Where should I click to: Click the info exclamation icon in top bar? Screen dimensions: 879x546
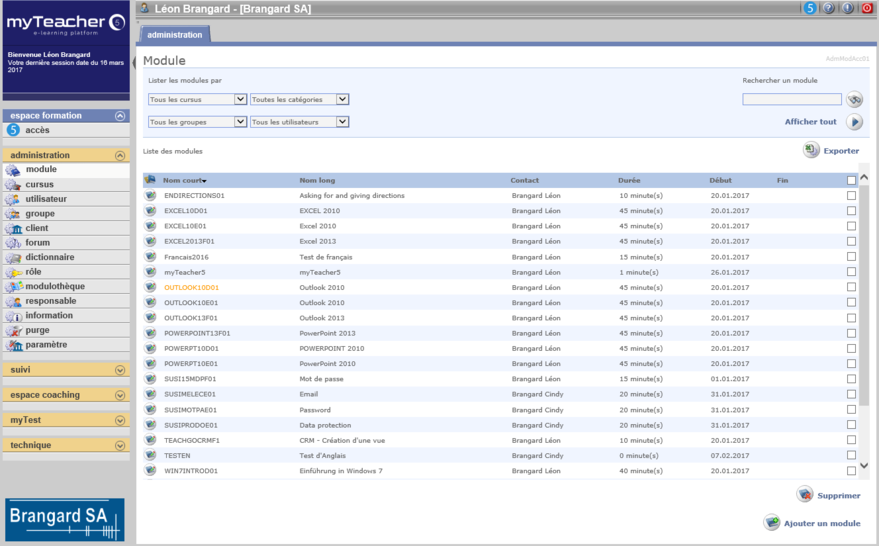pos(848,8)
